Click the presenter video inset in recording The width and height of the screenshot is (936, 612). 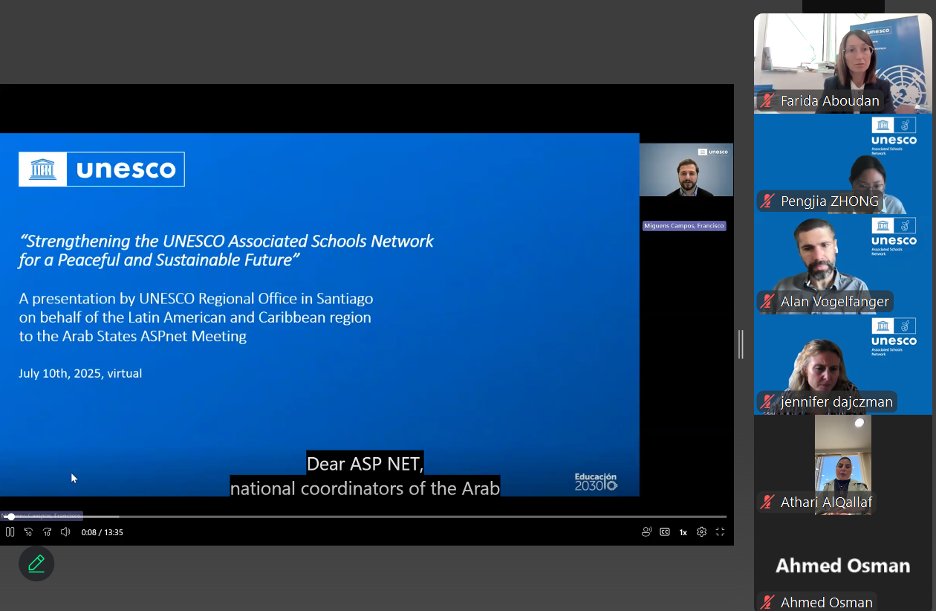[686, 170]
